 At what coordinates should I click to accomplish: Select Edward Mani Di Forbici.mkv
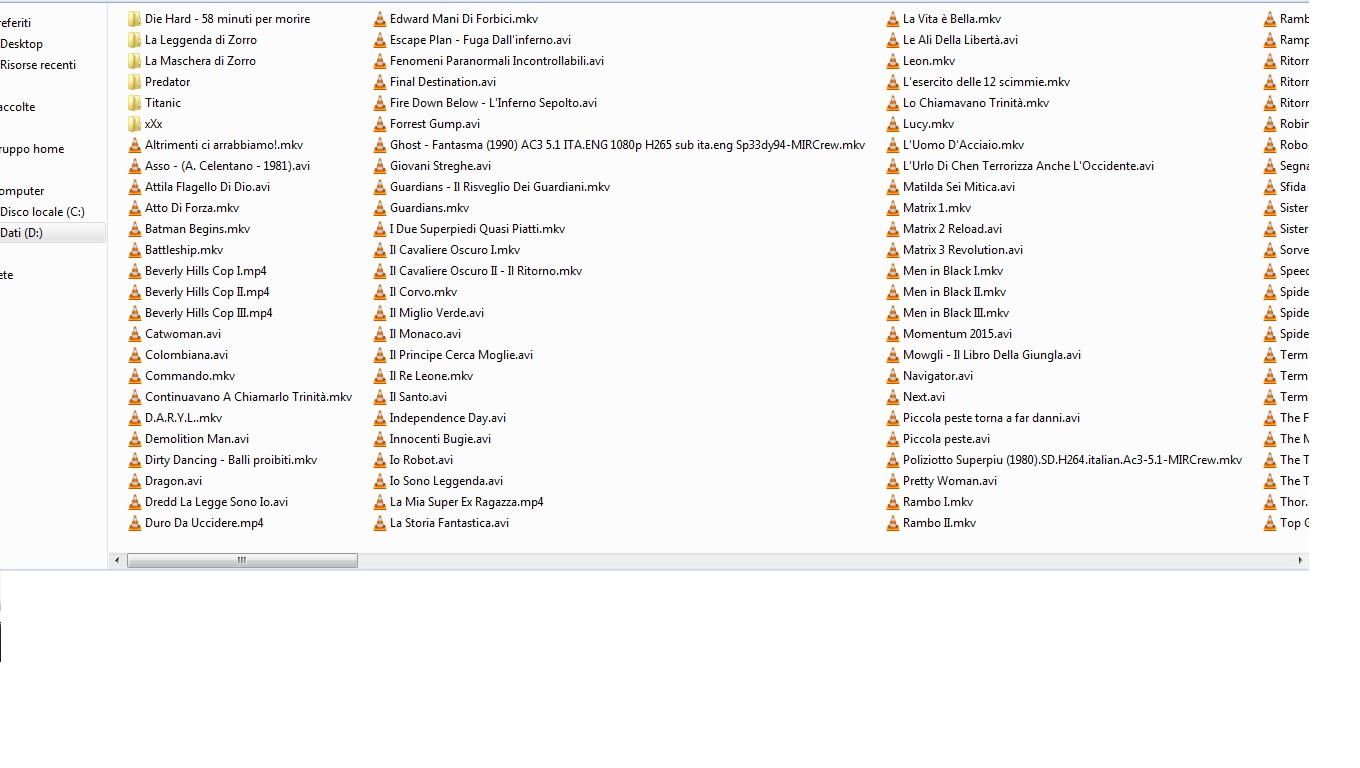coord(464,19)
